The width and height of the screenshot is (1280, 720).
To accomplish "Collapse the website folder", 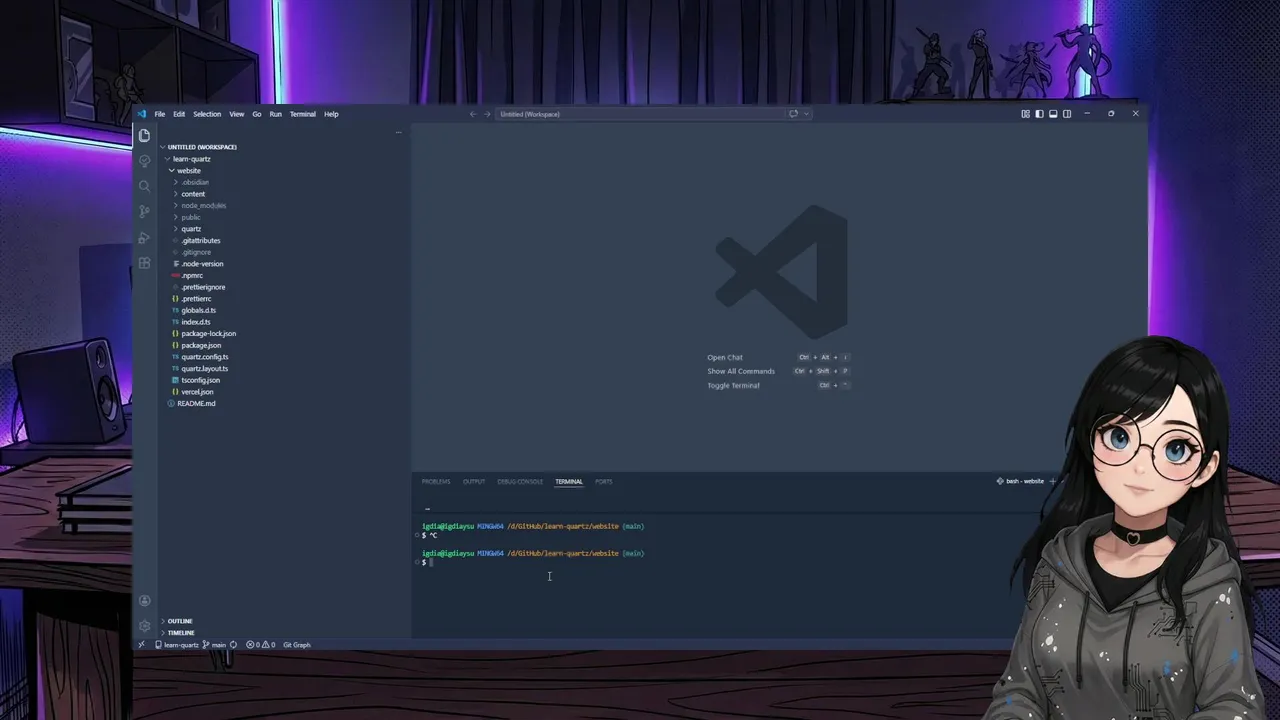I will pyautogui.click(x=188, y=170).
